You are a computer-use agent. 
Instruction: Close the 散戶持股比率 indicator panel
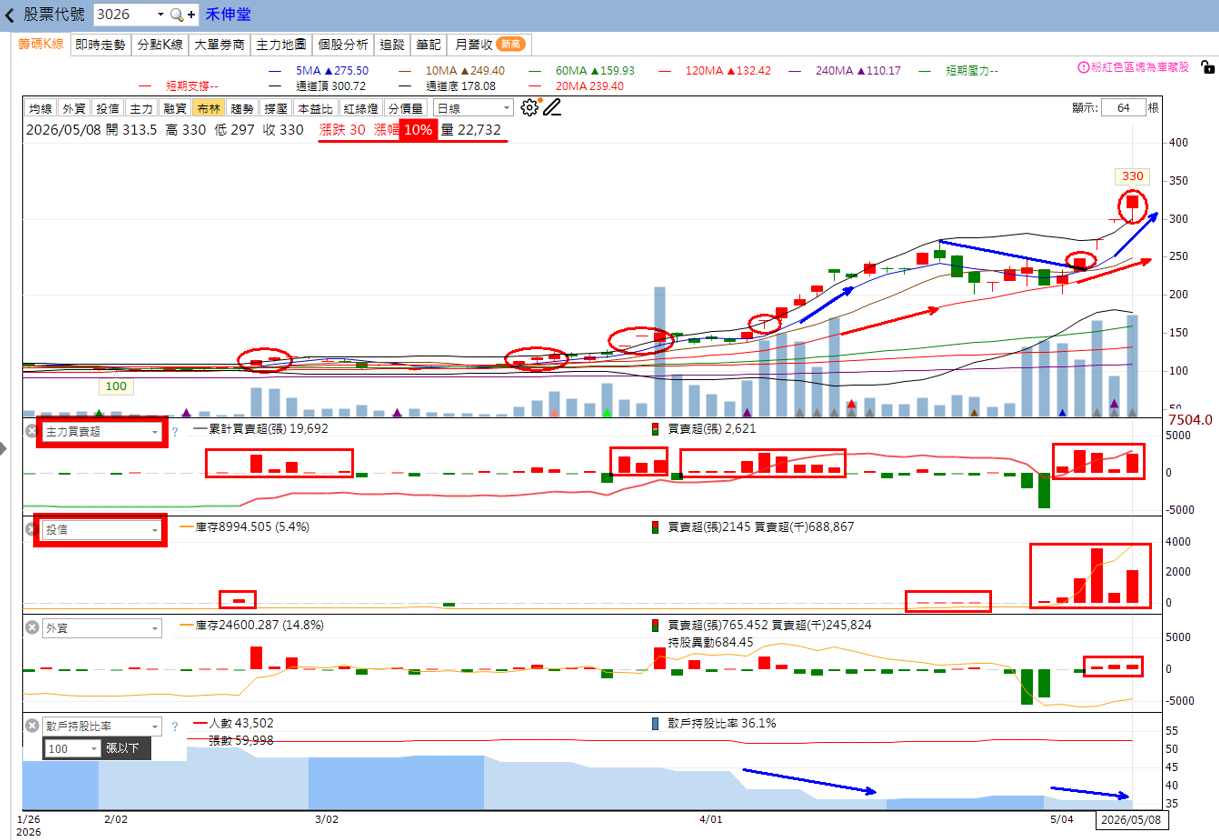32,727
